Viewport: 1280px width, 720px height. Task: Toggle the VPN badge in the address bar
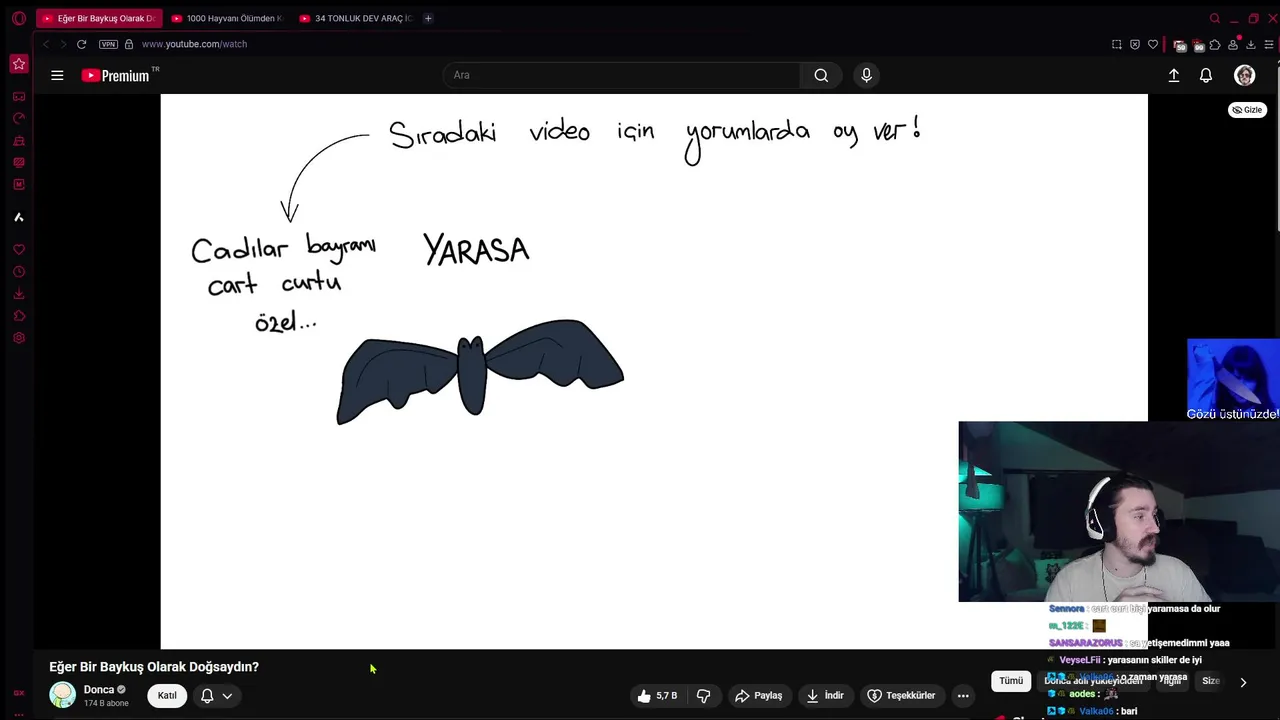(108, 44)
